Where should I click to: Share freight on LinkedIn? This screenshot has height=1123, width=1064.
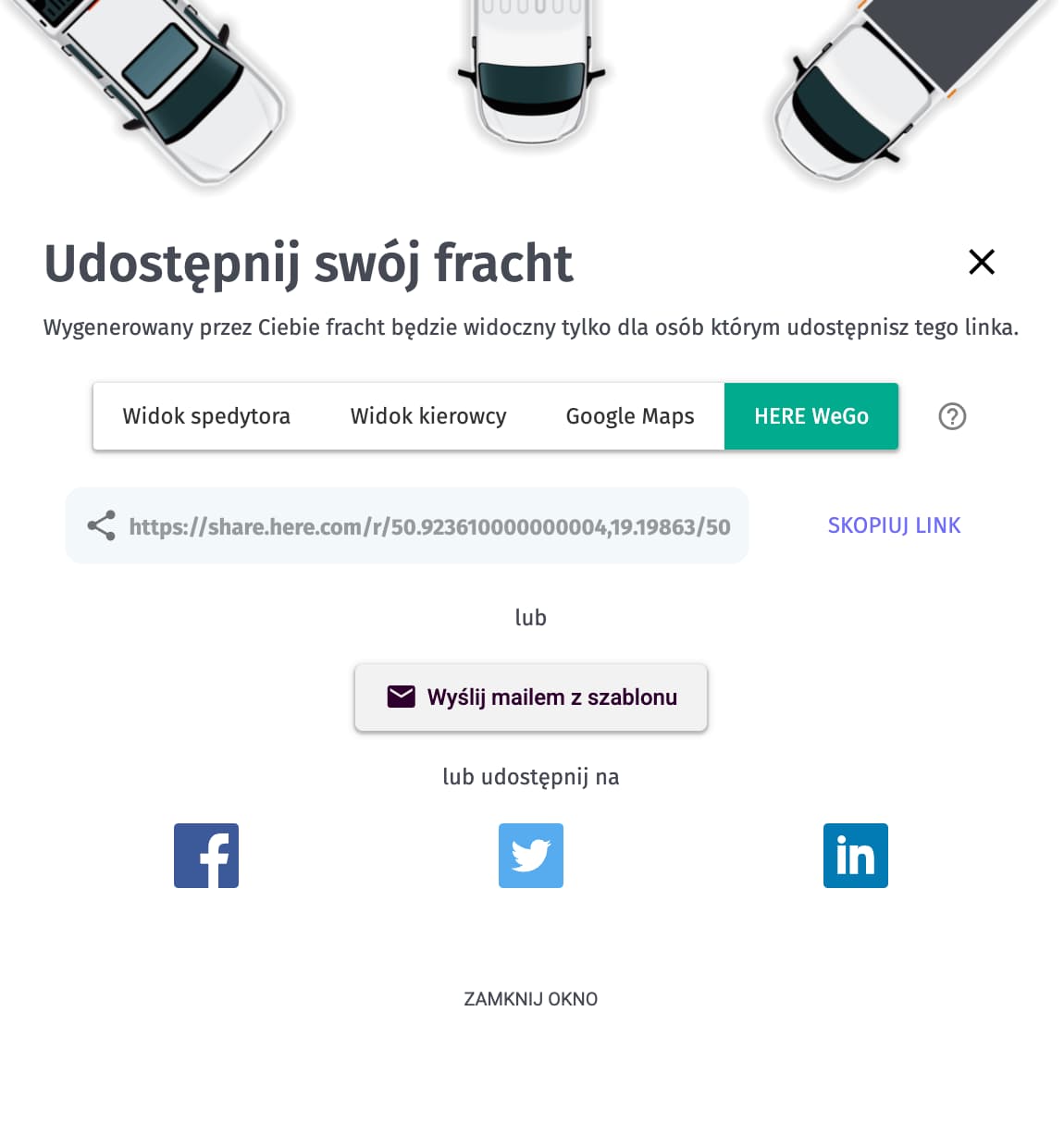point(856,856)
